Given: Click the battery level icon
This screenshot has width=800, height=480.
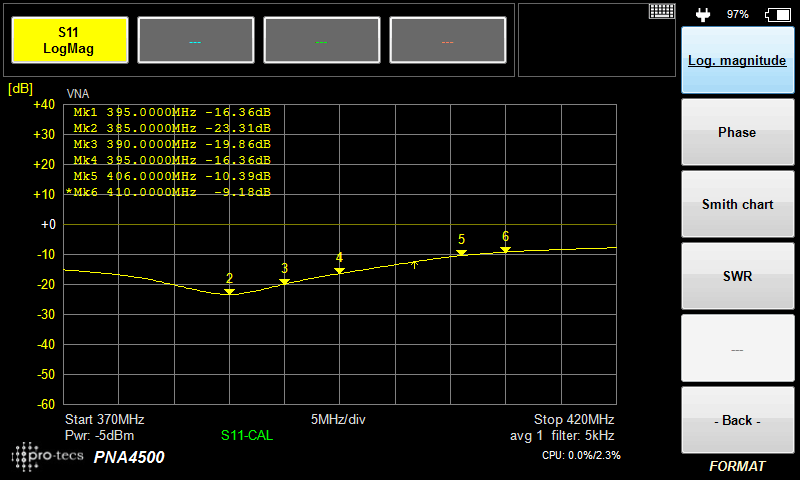Looking at the screenshot, I should click(x=776, y=14).
